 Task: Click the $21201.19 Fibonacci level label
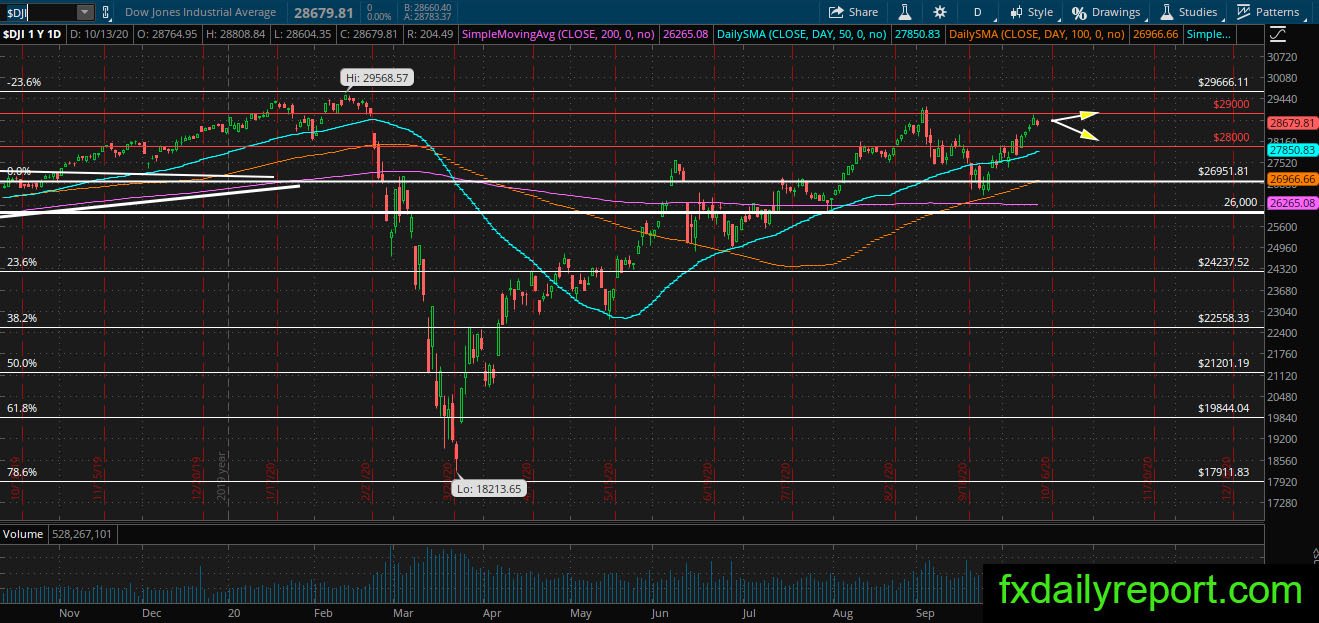(1224, 363)
